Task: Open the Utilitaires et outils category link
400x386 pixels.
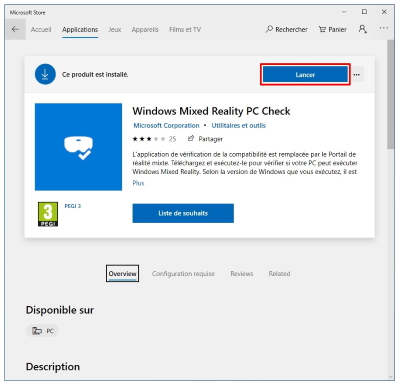Action: pyautogui.click(x=239, y=126)
